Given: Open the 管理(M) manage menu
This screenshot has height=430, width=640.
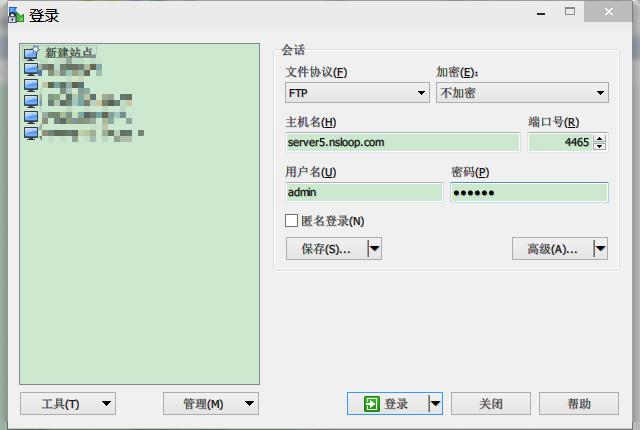Looking at the screenshot, I should pos(210,404).
